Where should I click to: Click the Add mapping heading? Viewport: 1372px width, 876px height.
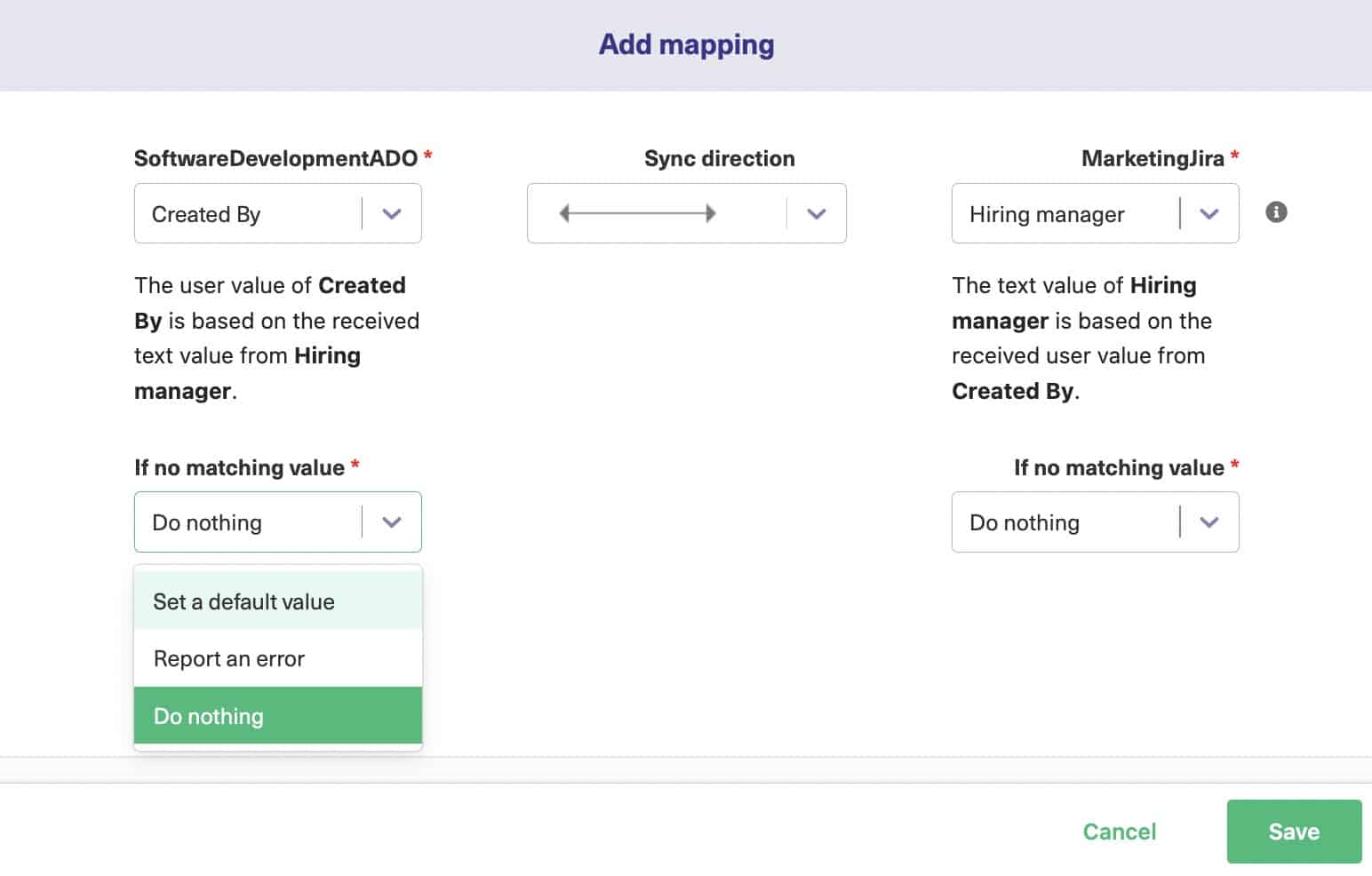tap(685, 44)
